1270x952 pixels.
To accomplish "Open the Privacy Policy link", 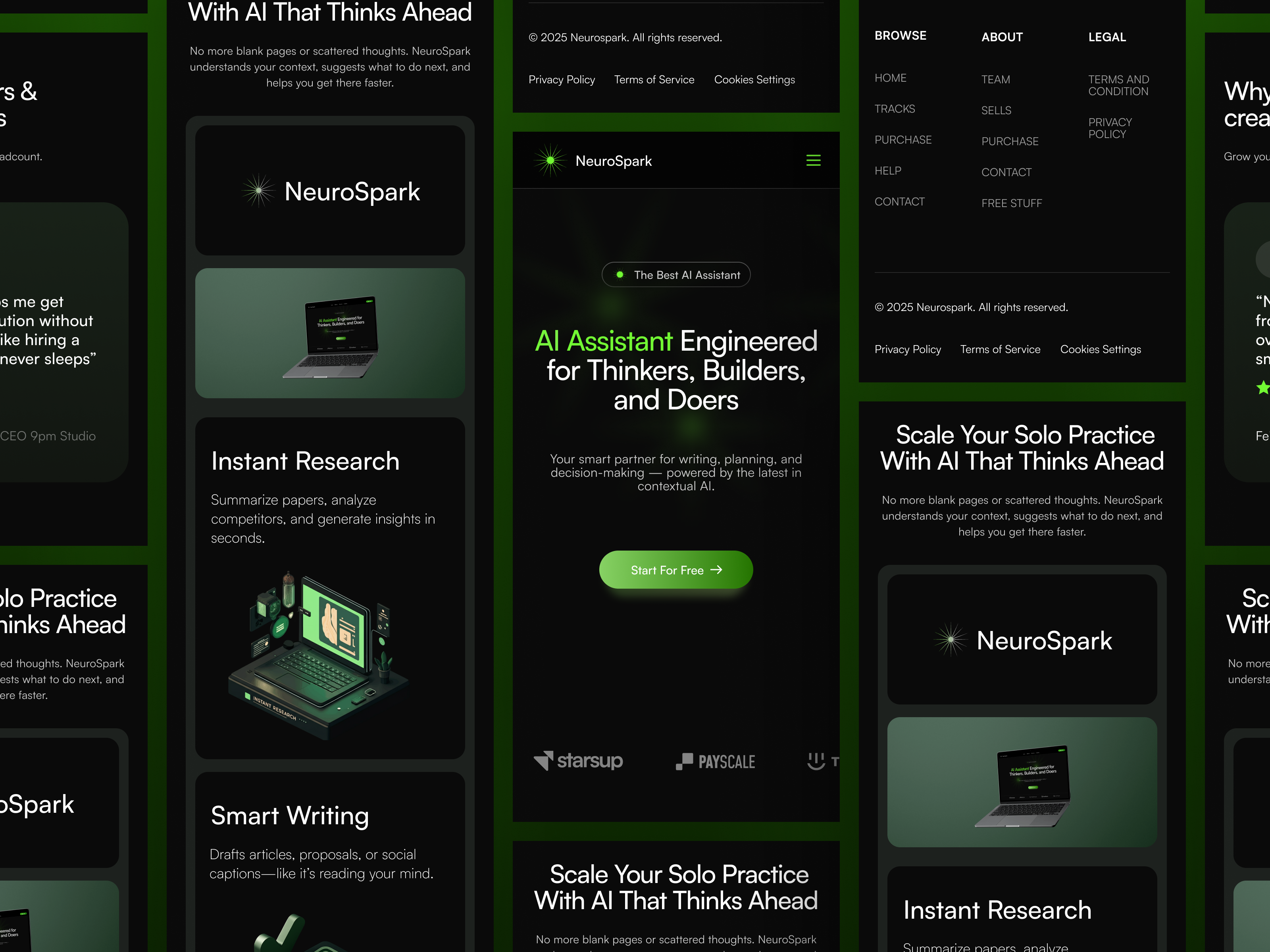I will tap(562, 80).
